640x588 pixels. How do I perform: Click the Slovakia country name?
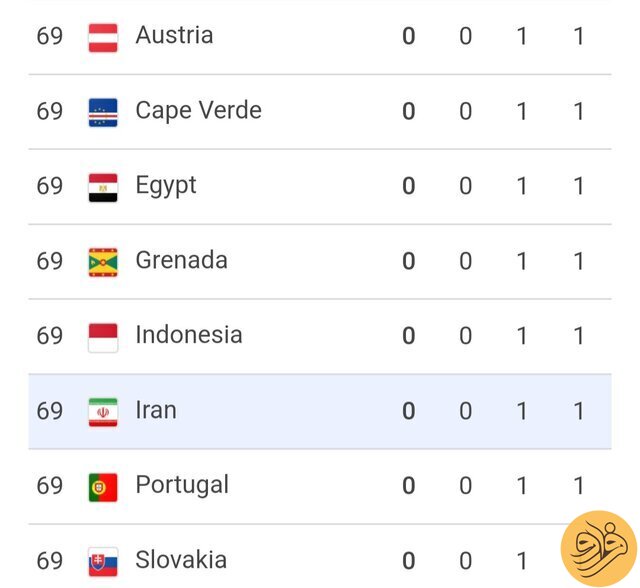[x=181, y=559]
